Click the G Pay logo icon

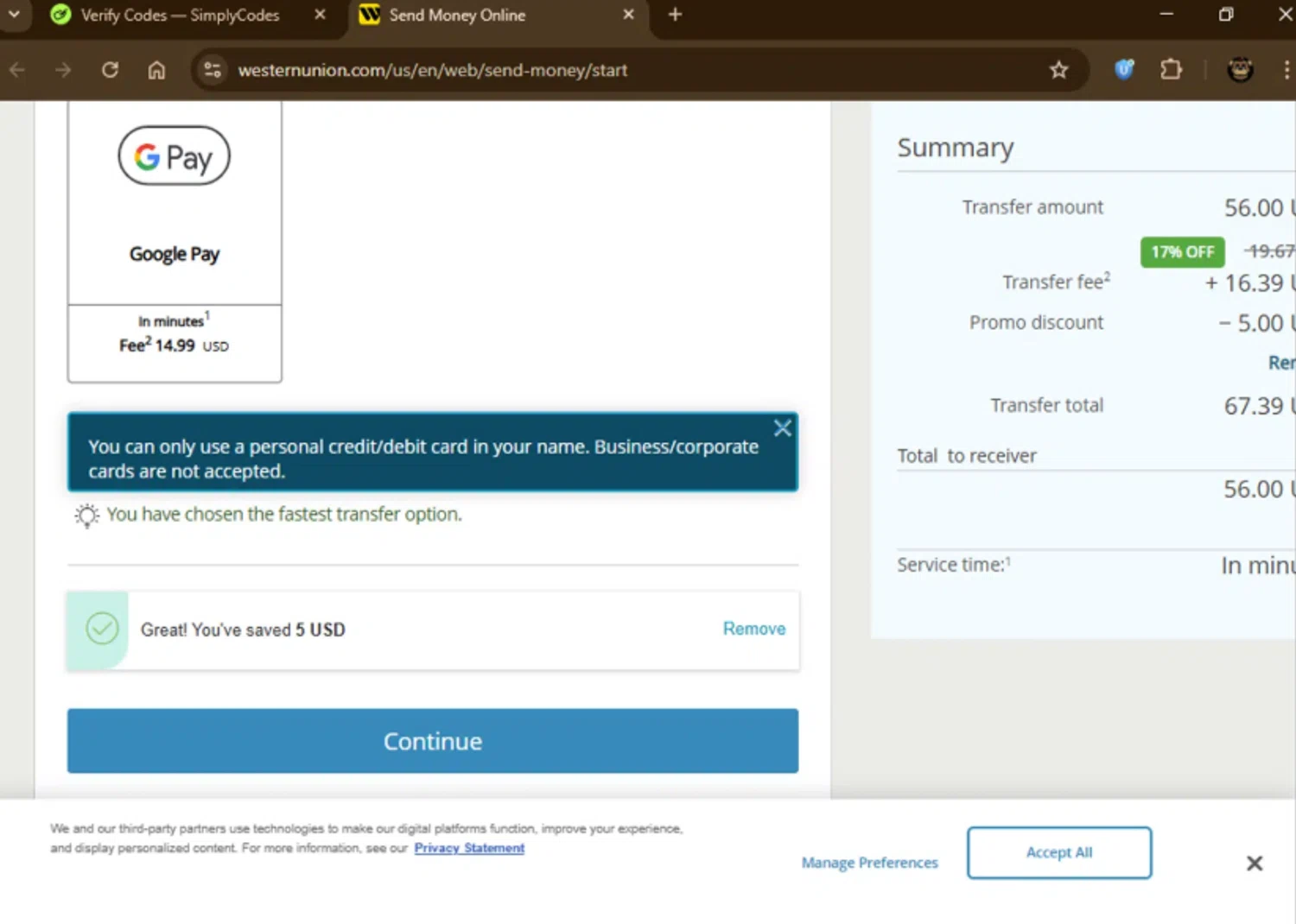pos(175,156)
